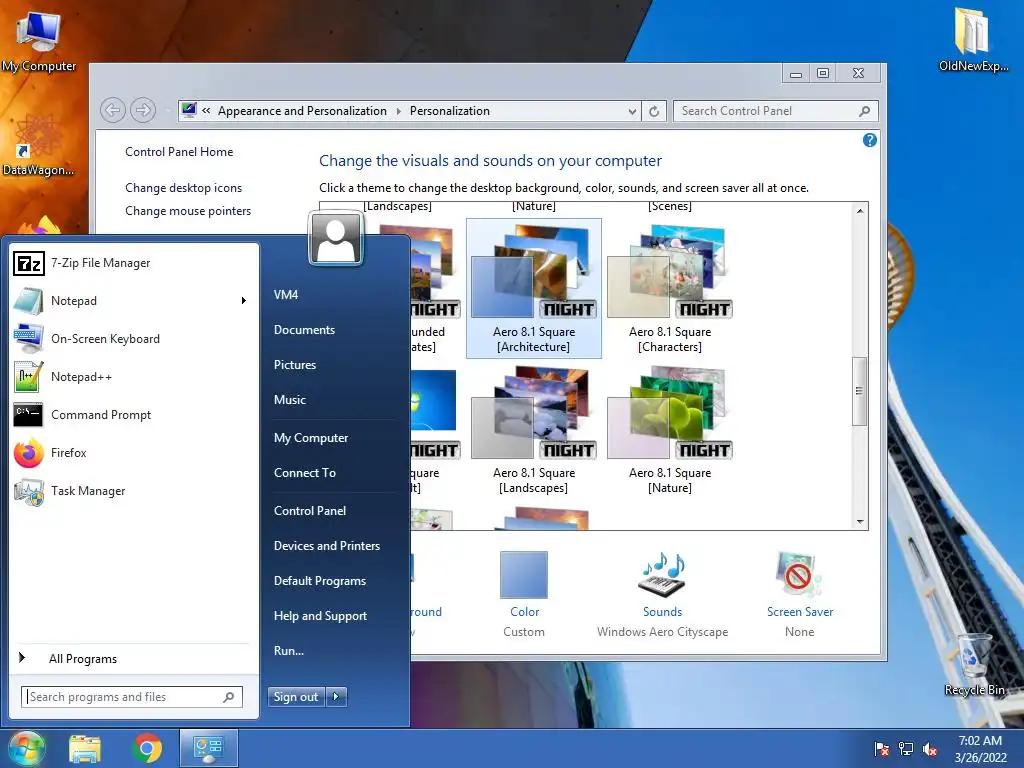This screenshot has height=768, width=1024.
Task: Click the user account picture in Start menu
Action: pyautogui.click(x=336, y=238)
